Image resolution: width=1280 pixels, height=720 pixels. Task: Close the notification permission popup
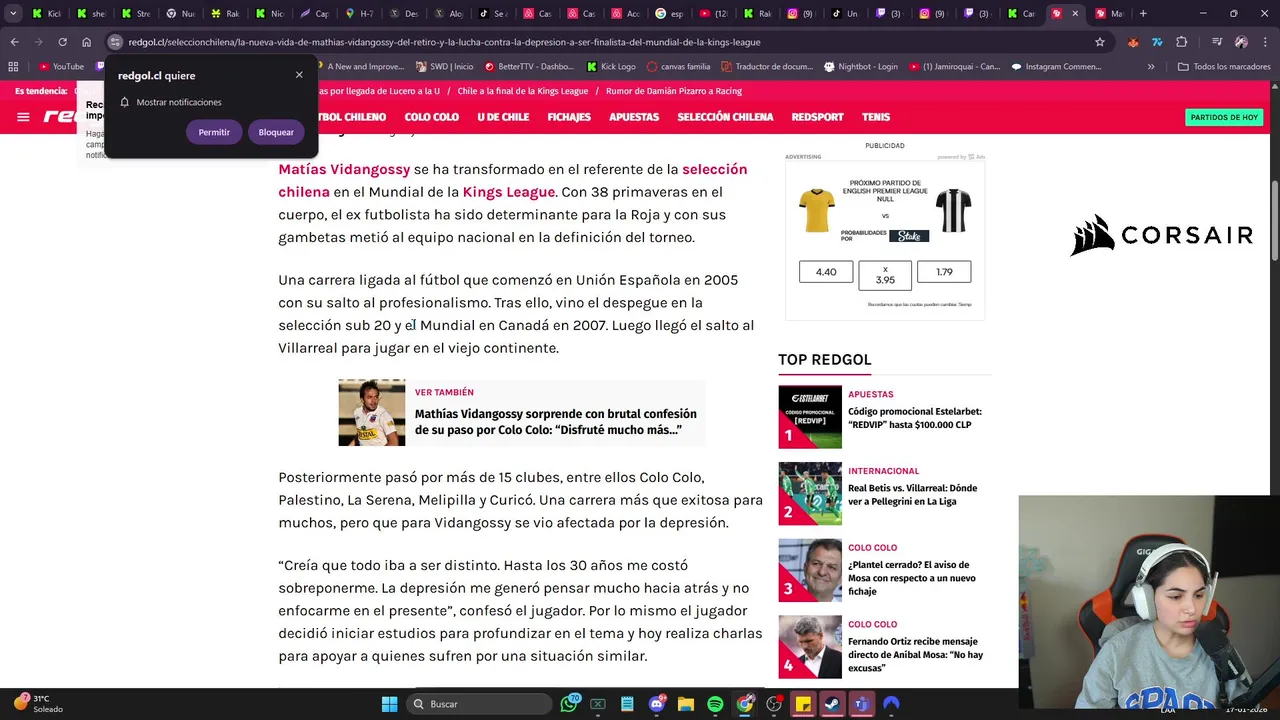pos(299,75)
